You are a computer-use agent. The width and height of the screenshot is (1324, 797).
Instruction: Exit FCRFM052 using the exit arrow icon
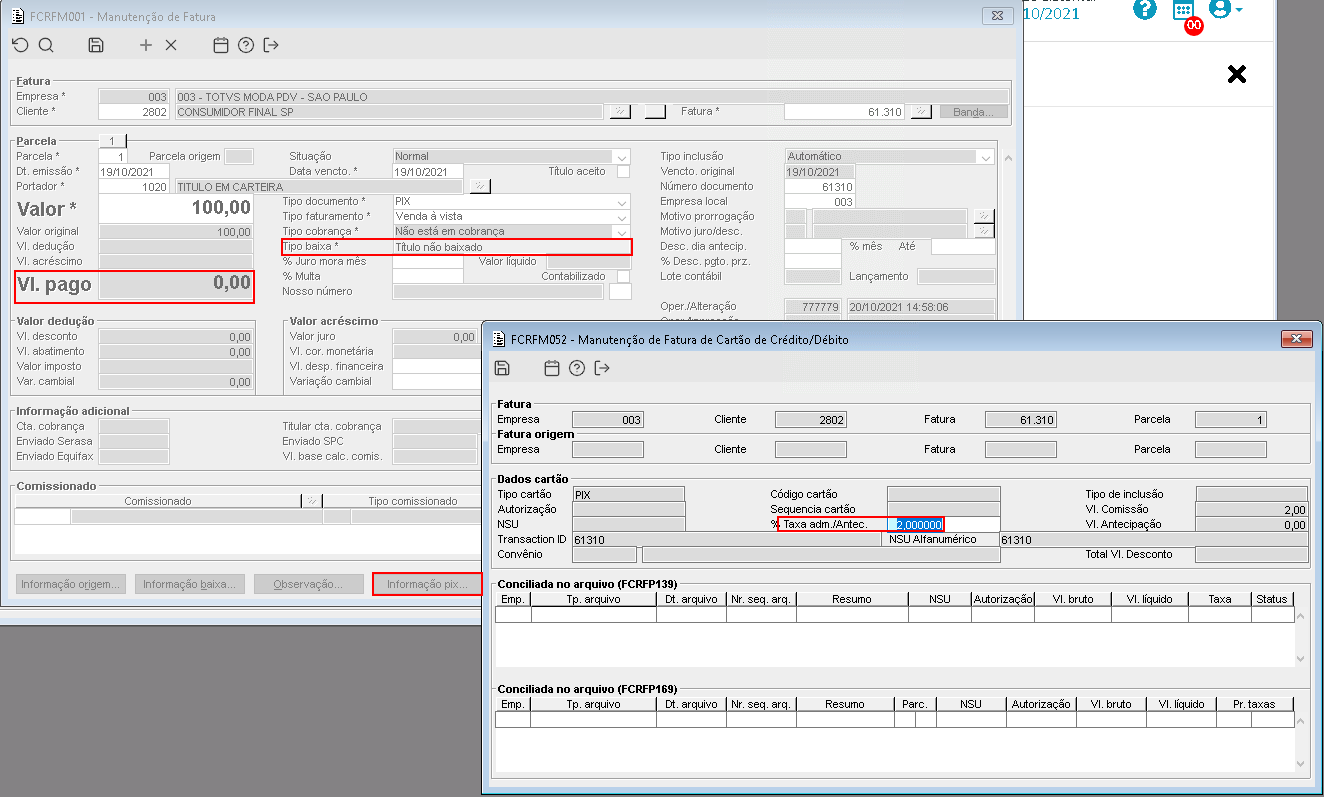[602, 368]
